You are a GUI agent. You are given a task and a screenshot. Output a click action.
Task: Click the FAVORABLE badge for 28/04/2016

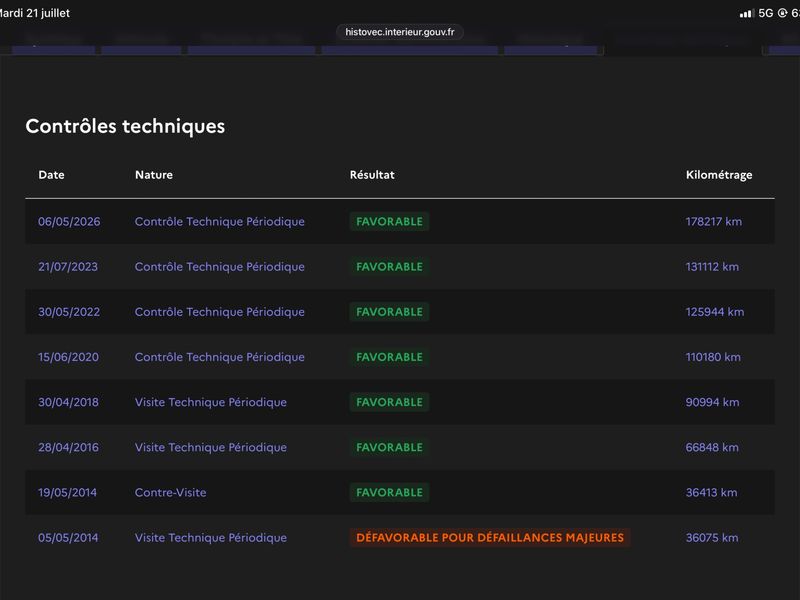click(x=389, y=447)
